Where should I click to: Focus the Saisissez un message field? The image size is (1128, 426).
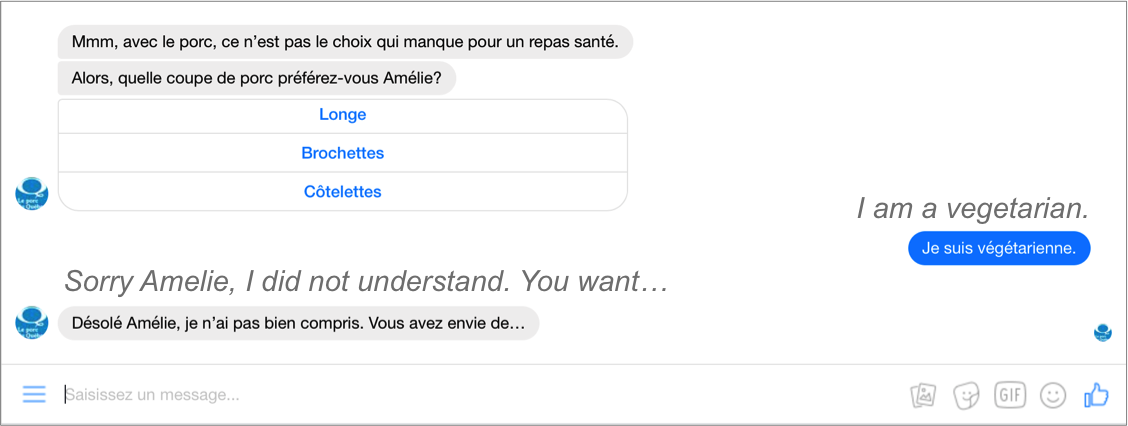click(482, 395)
